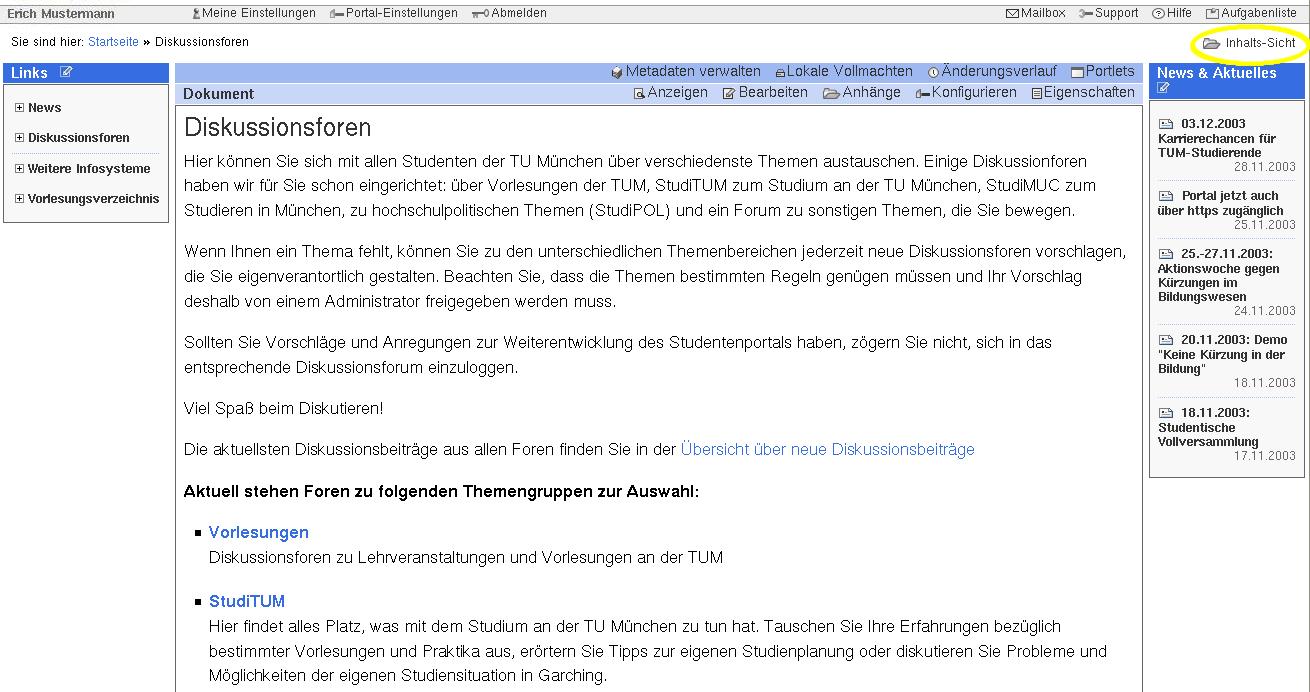The height and width of the screenshot is (692, 1310).
Task: Expand Vorlesungsverzeichnis node
Action: coord(20,199)
